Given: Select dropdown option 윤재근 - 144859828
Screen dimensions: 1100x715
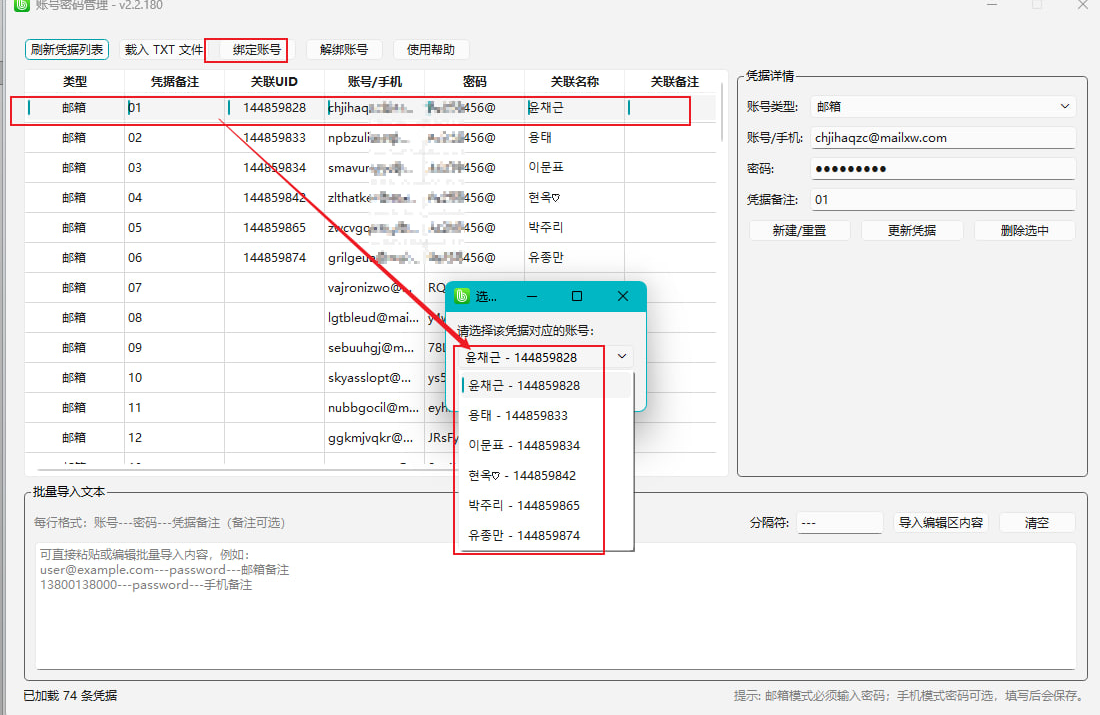Looking at the screenshot, I should click(x=546, y=386).
